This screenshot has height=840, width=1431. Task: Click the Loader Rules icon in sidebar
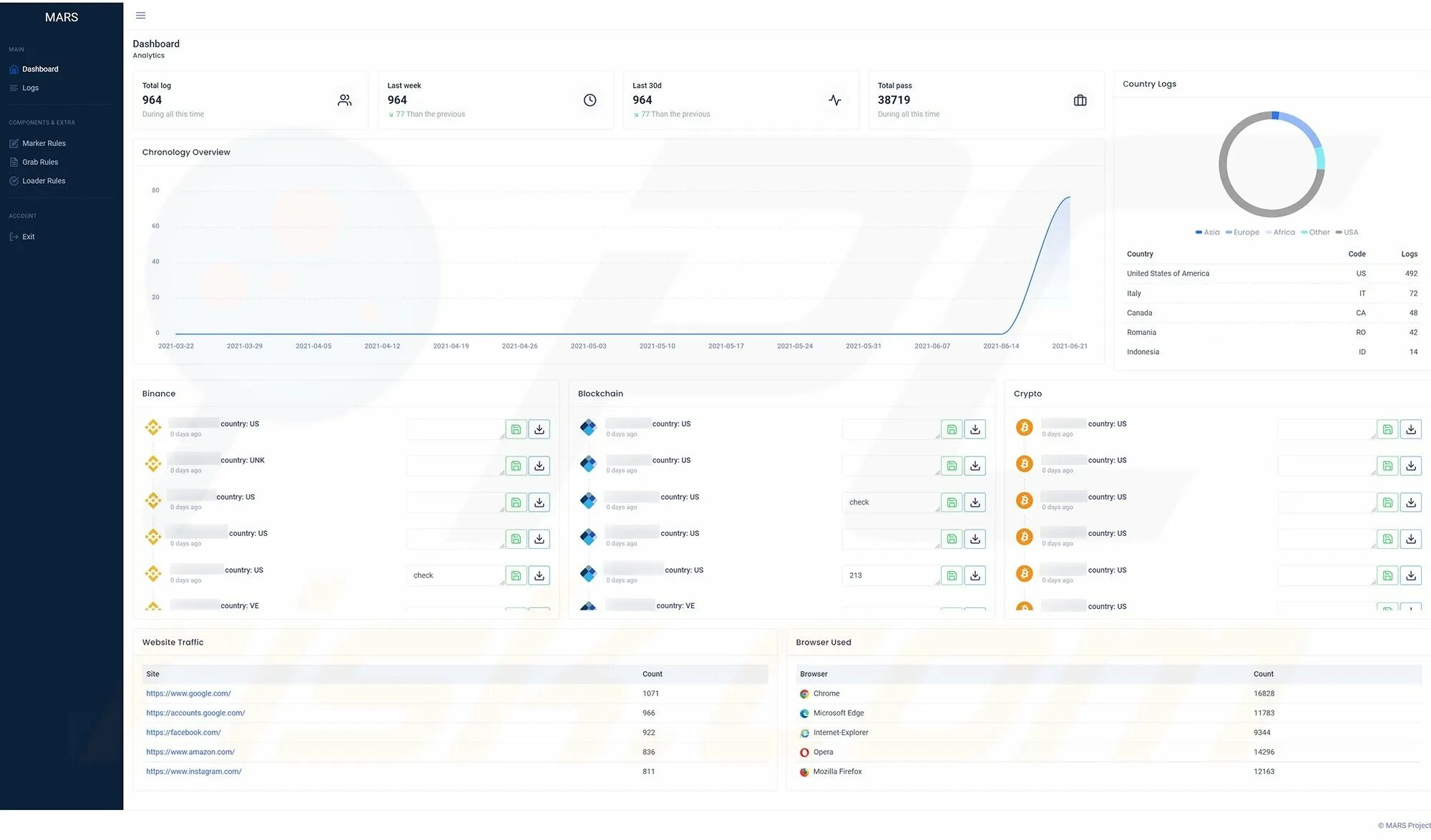coord(13,181)
